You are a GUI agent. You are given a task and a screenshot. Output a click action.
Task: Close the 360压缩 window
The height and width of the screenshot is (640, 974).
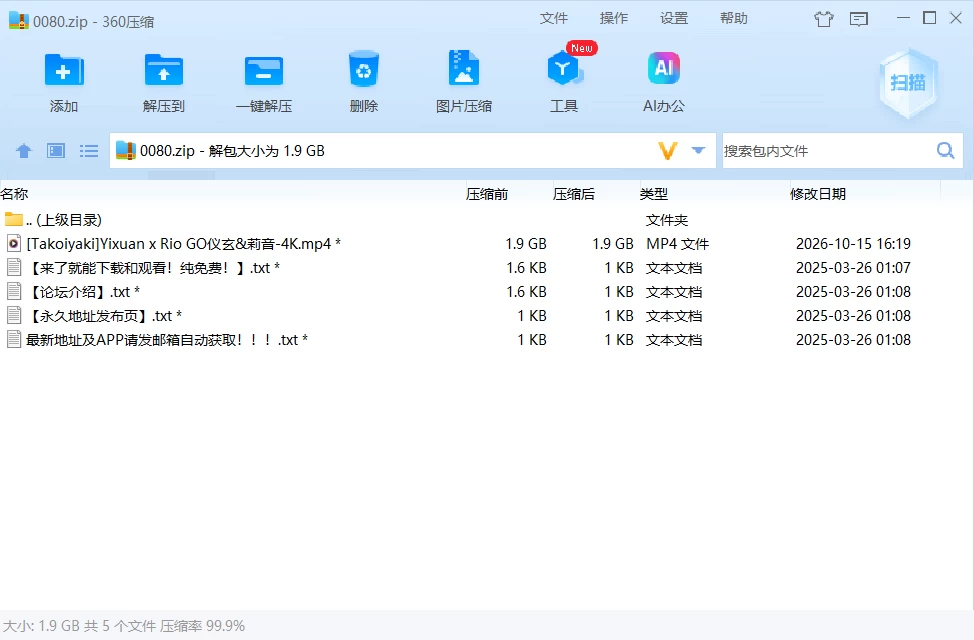tap(956, 18)
